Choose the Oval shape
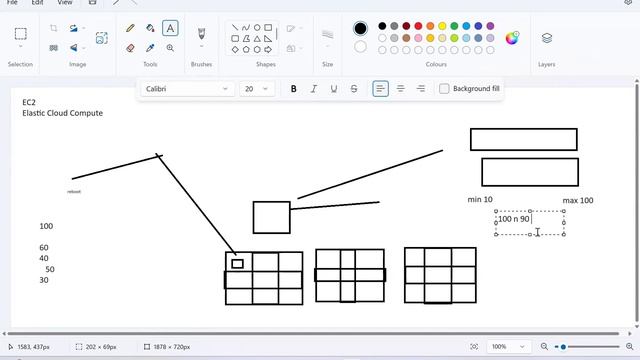 257,27
